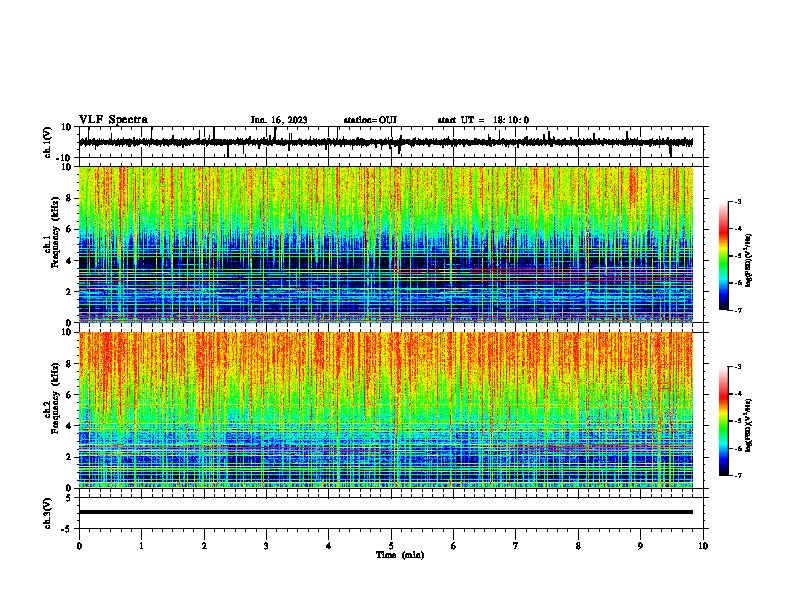Image resolution: width=792 pixels, height=612 pixels.
Task: Click inside the ch.1 spectrogram plot
Action: pos(386,244)
